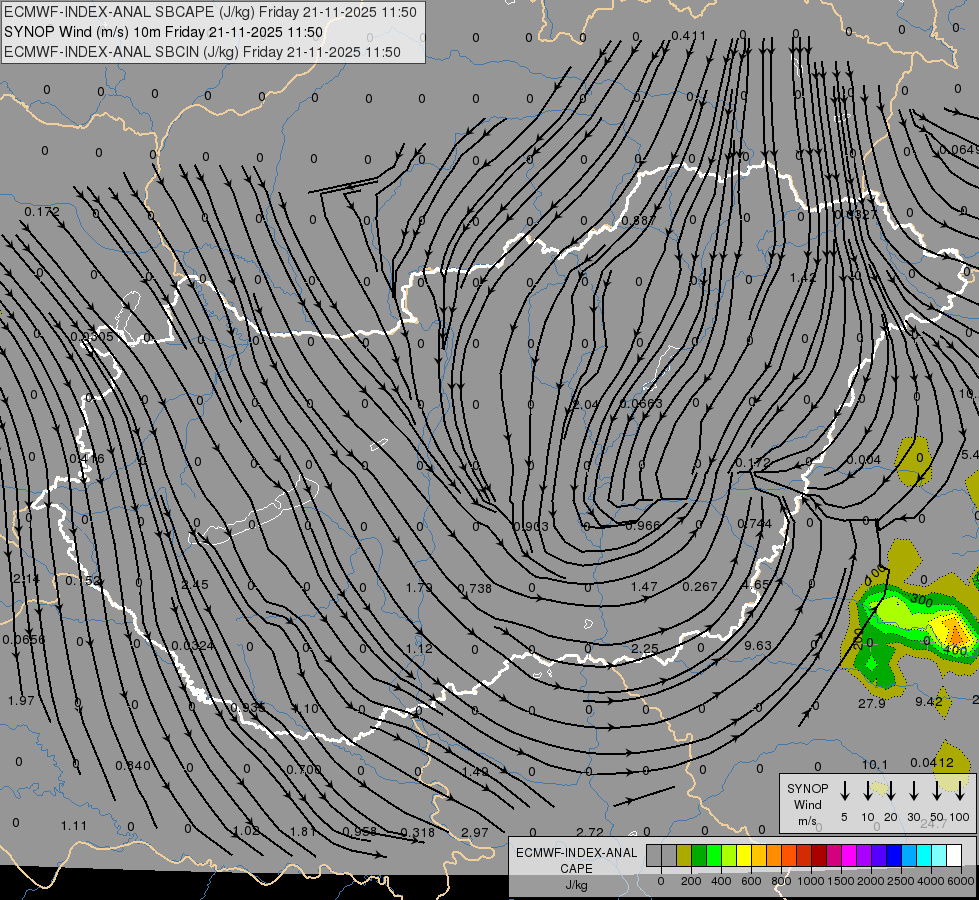Viewport: 979px width, 900px height.
Task: Click the 1.49 value on the map
Action: 475,772
